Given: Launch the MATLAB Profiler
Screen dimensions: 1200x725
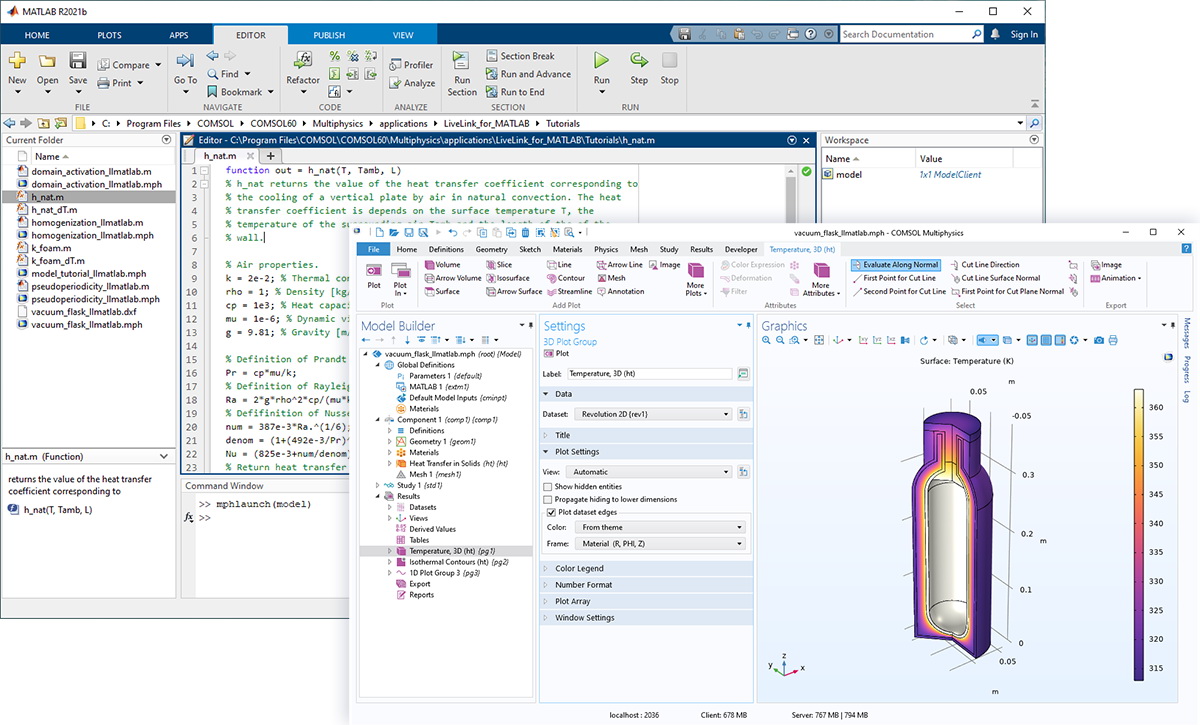Looking at the screenshot, I should [411, 65].
